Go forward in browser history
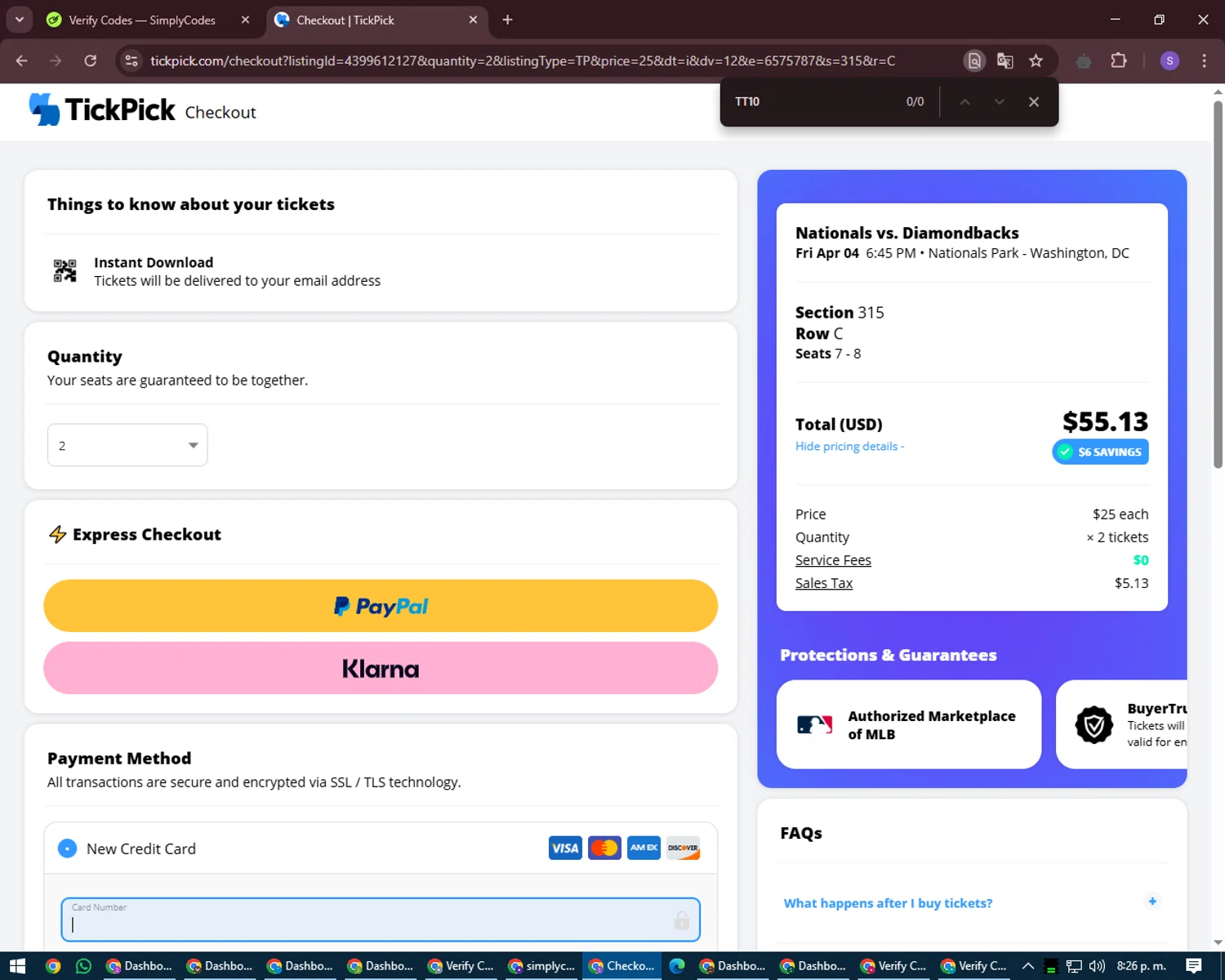1225x980 pixels. [56, 60]
